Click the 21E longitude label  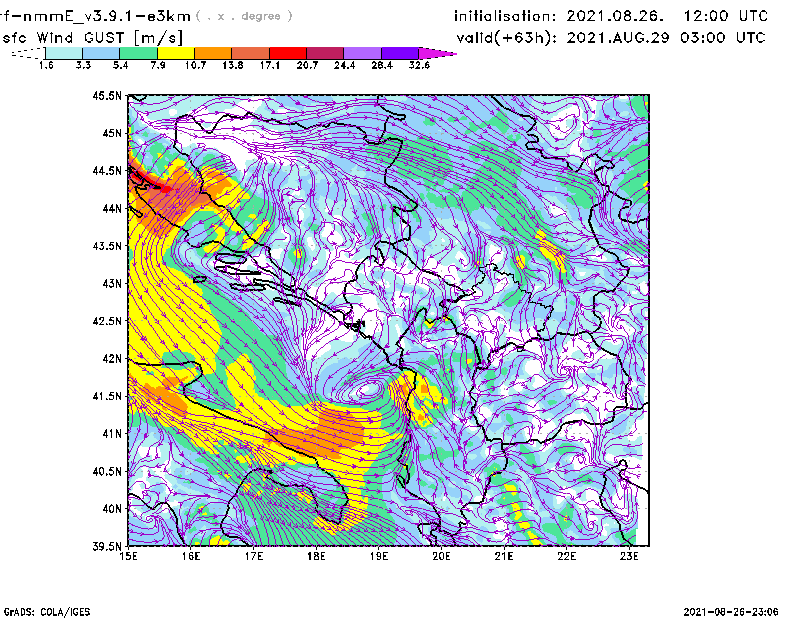coord(504,556)
